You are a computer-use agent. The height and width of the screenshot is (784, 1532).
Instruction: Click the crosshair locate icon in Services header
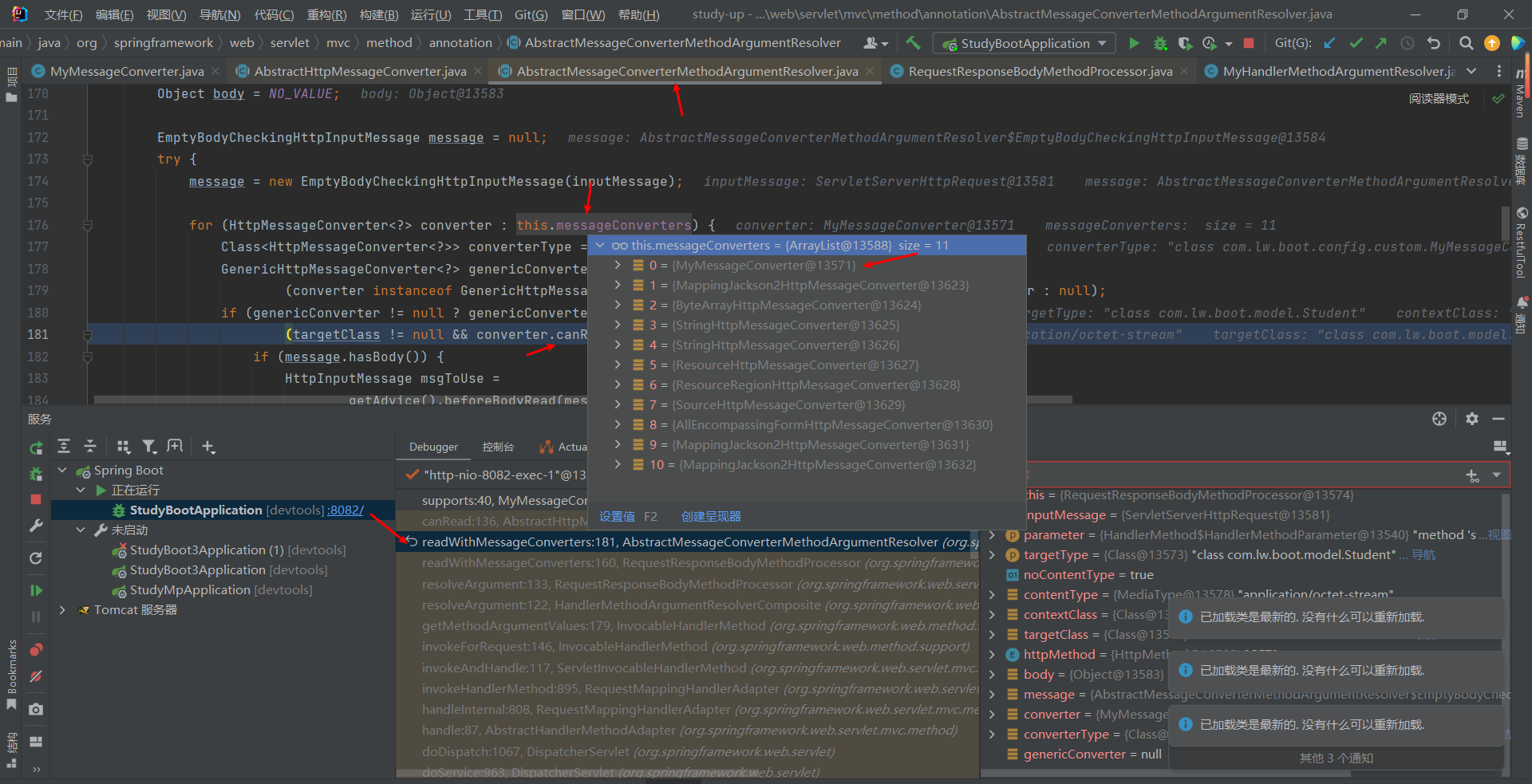pos(1439,419)
